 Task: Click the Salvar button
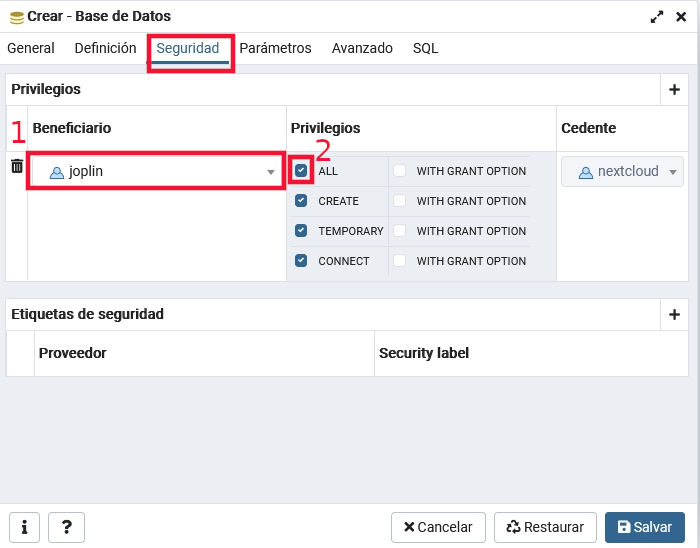644,527
